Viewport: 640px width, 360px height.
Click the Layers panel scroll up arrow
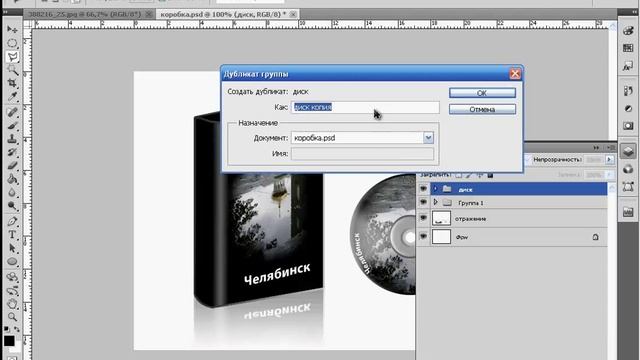612,188
